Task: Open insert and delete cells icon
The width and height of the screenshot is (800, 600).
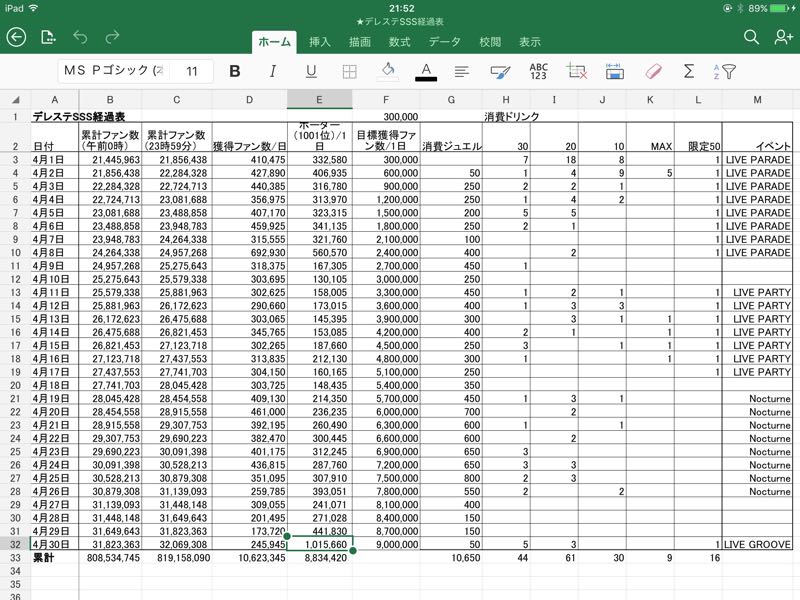Action: point(577,71)
